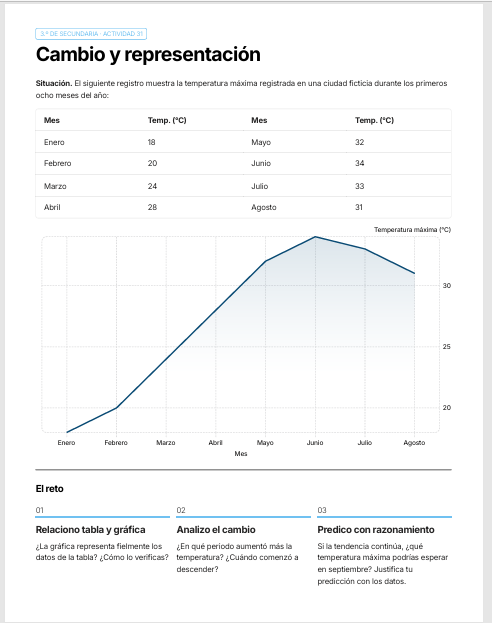This screenshot has height=623, width=492.
Task: Select the Mayo table cell
Action: pos(261,142)
